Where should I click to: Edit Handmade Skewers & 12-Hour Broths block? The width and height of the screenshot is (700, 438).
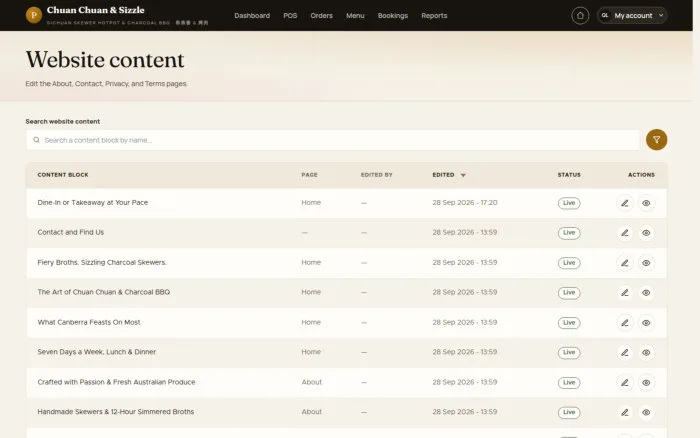pyautogui.click(x=625, y=413)
